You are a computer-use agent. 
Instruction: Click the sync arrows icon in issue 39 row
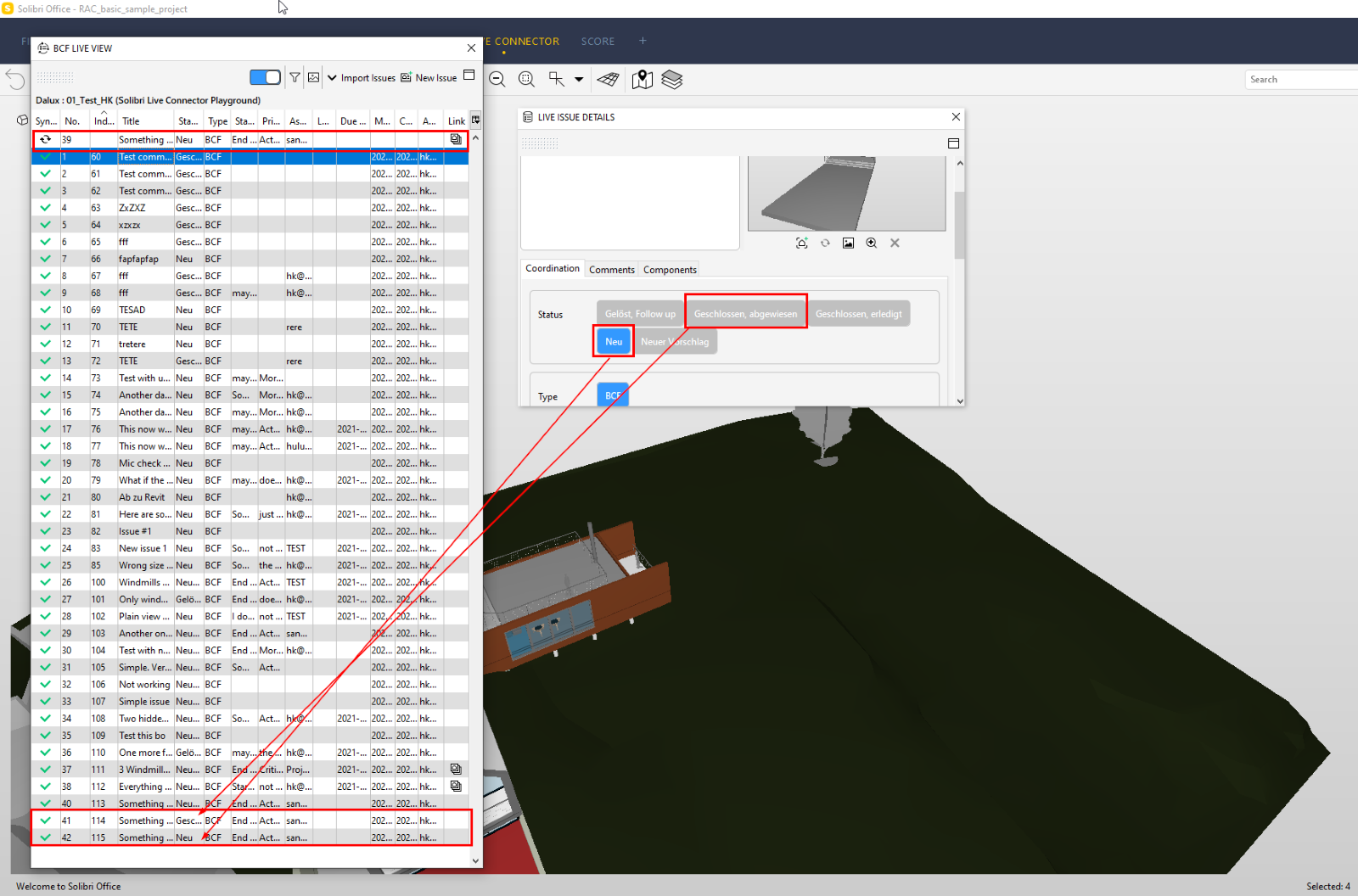tap(46, 139)
